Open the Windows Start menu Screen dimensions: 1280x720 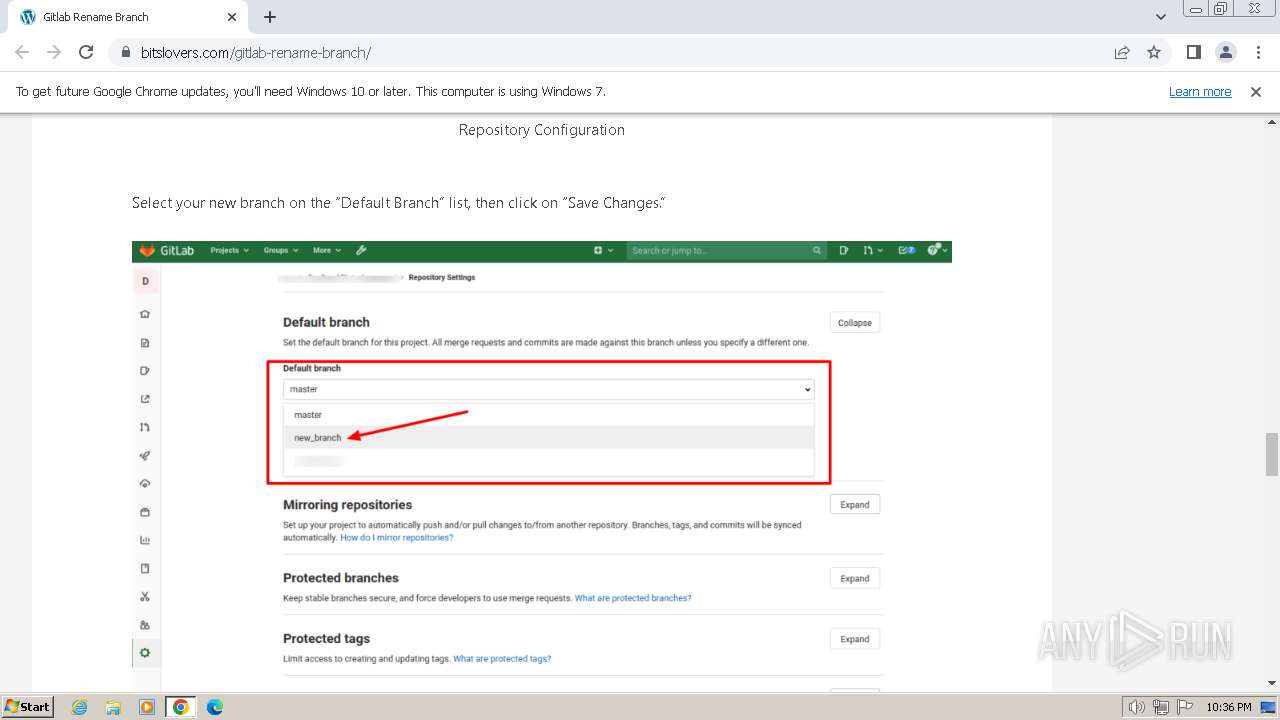pyautogui.click(x=27, y=707)
